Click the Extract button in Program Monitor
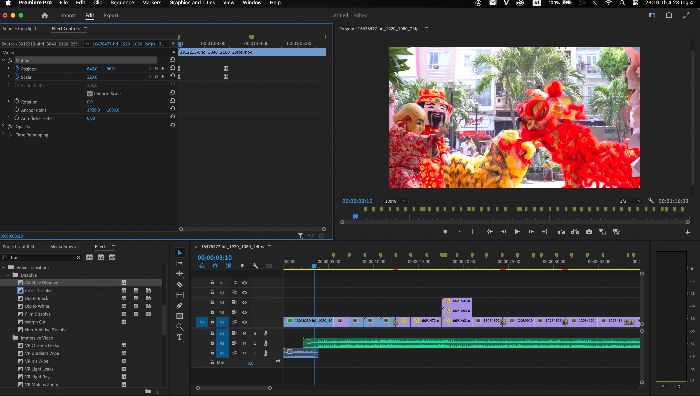Image resolution: width=700 pixels, height=396 pixels. pyautogui.click(x=575, y=232)
